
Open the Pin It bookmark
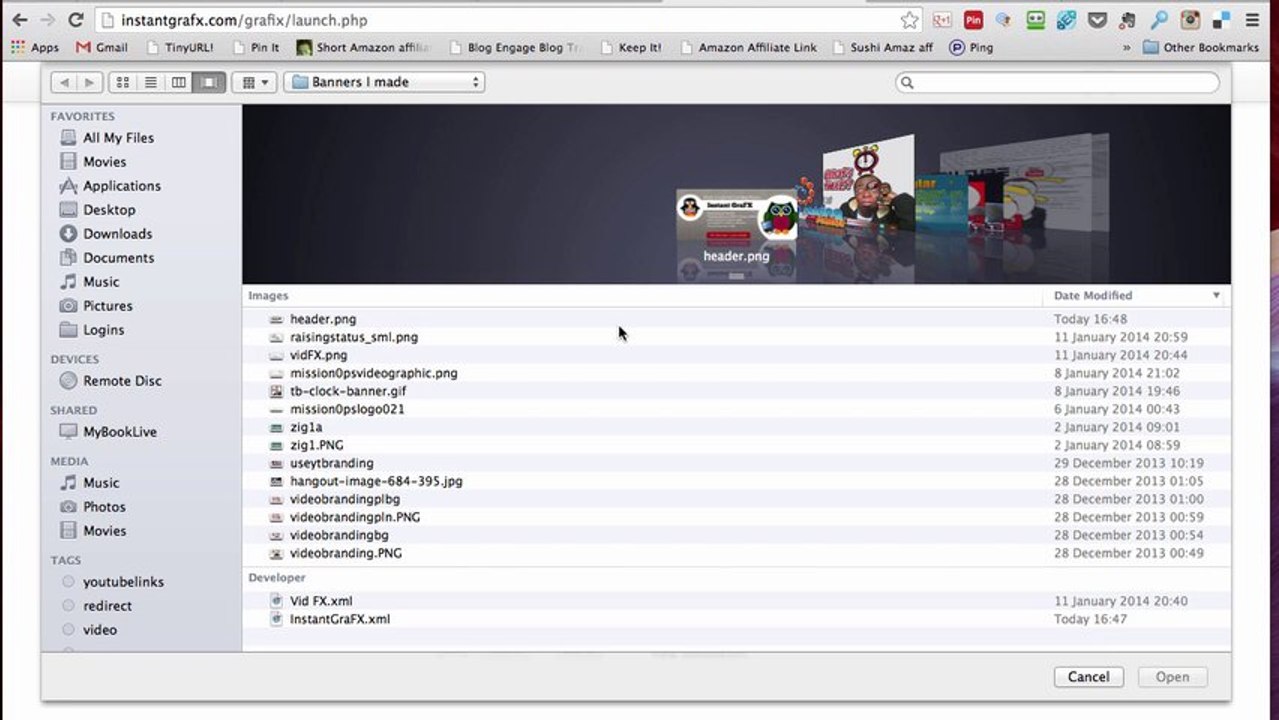click(x=256, y=47)
